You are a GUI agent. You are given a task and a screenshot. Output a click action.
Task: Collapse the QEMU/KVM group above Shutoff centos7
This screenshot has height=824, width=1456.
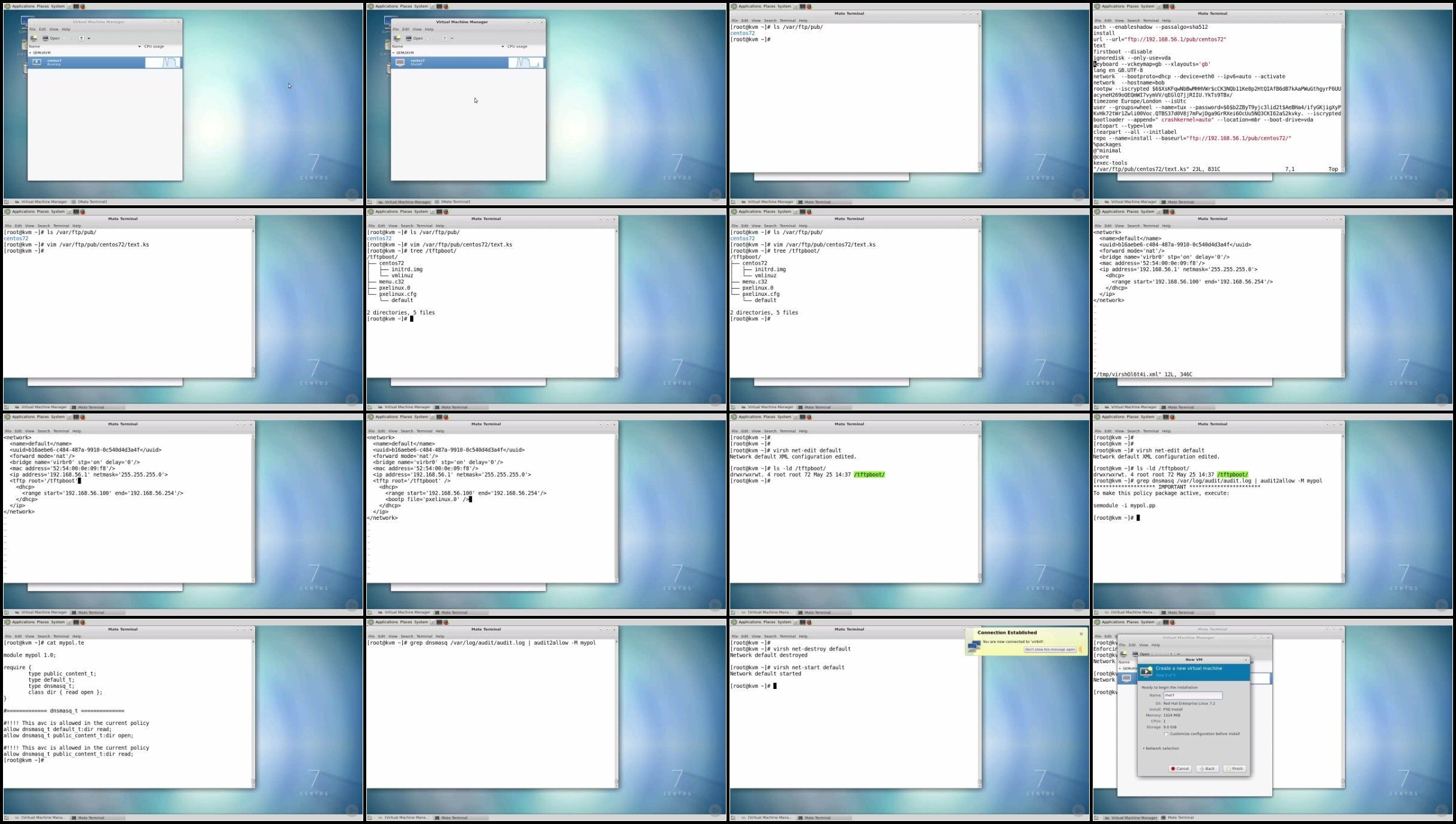(394, 53)
